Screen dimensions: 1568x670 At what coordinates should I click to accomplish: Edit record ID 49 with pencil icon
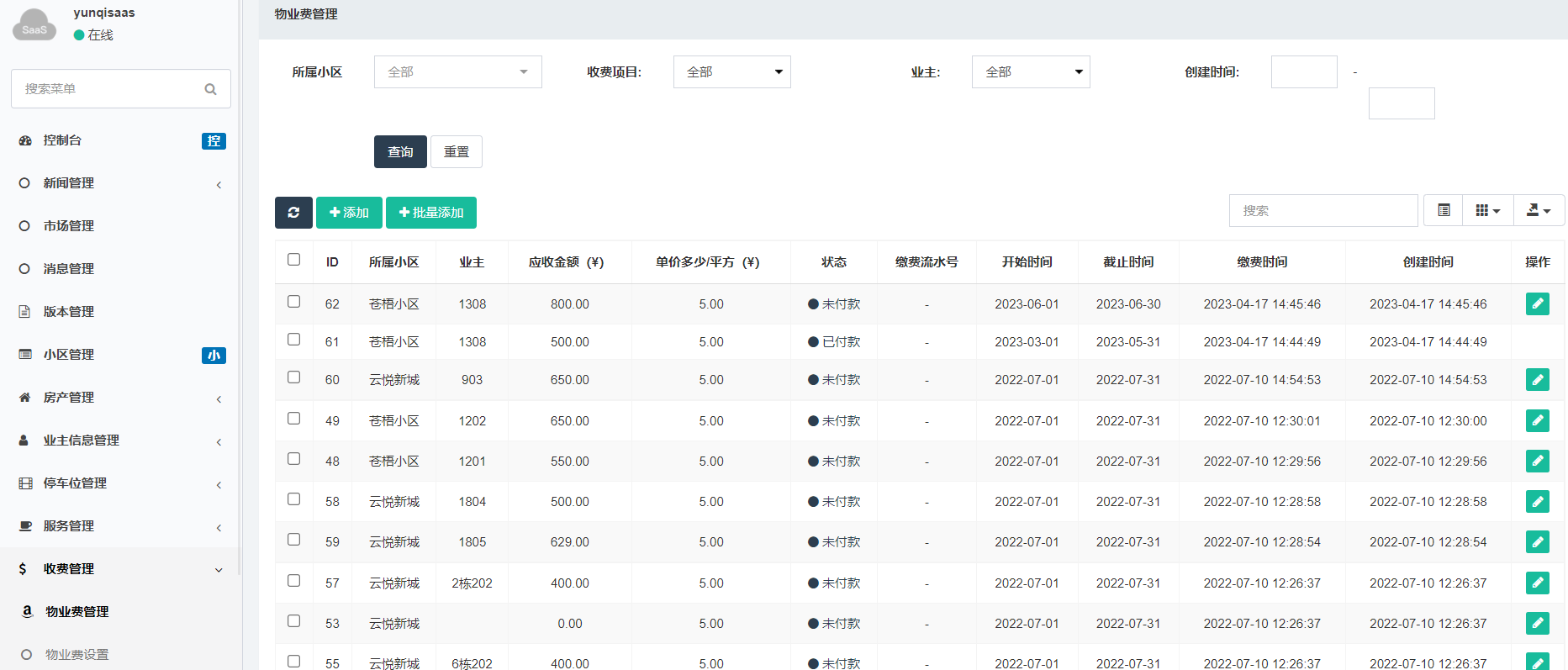click(1538, 420)
